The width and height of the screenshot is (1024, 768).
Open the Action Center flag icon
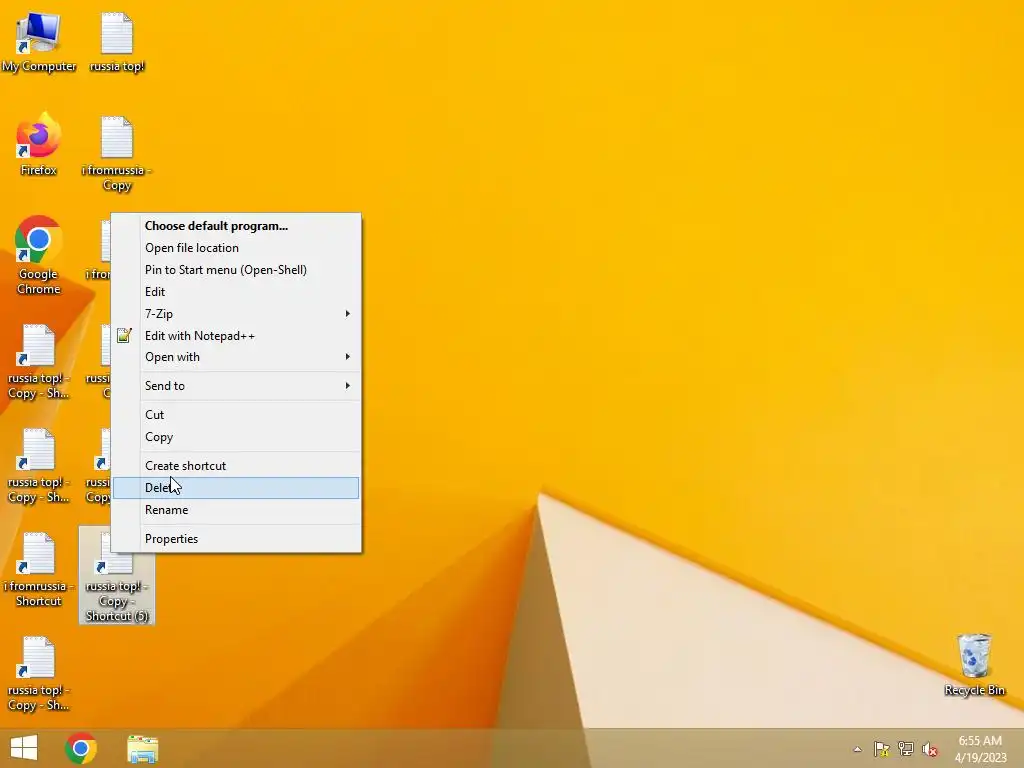pyautogui.click(x=882, y=749)
